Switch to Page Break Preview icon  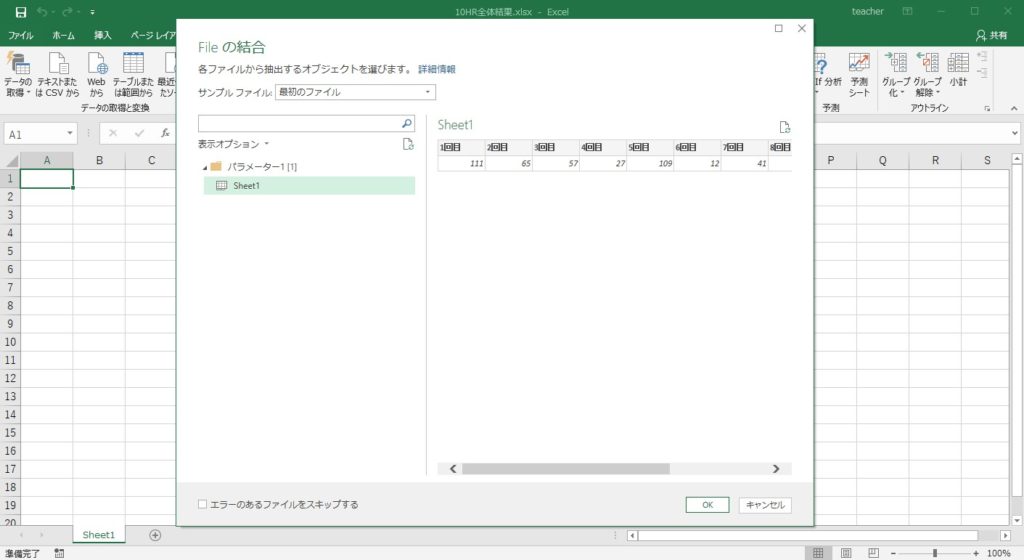coord(874,553)
